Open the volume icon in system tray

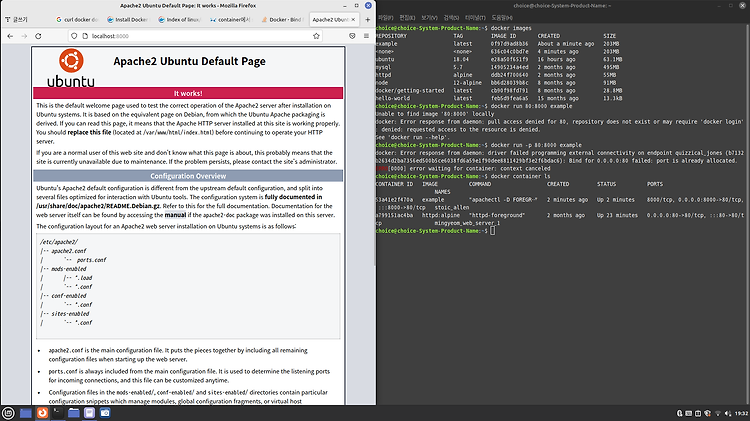(728, 413)
